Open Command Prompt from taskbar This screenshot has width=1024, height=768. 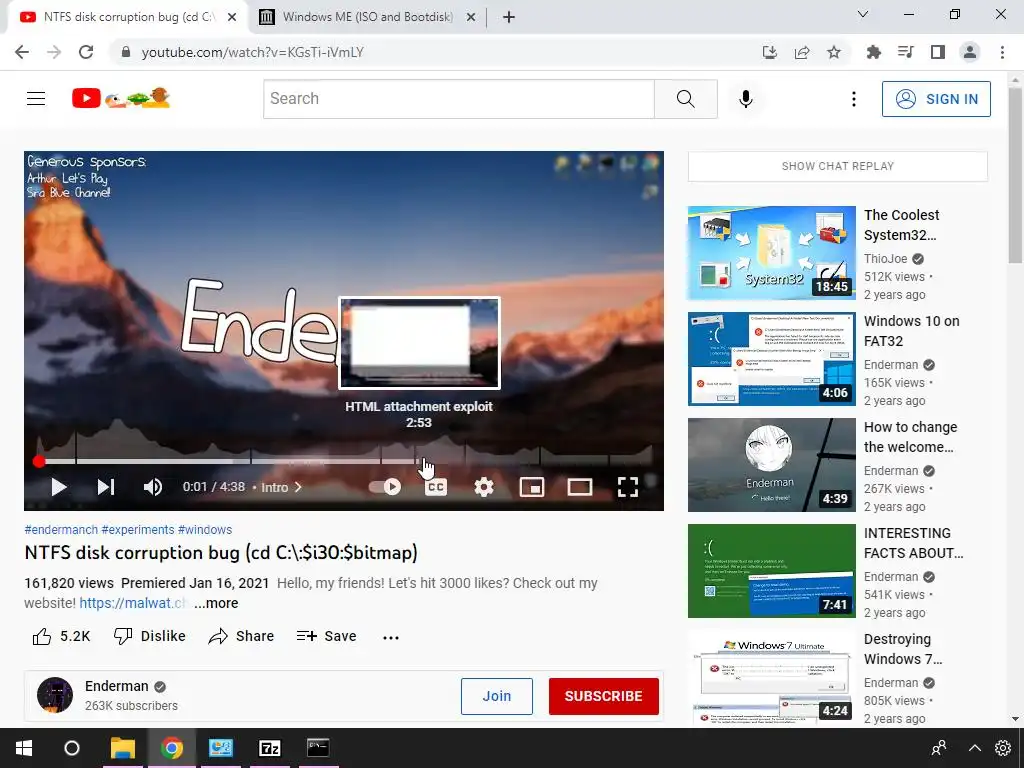pyautogui.click(x=319, y=748)
